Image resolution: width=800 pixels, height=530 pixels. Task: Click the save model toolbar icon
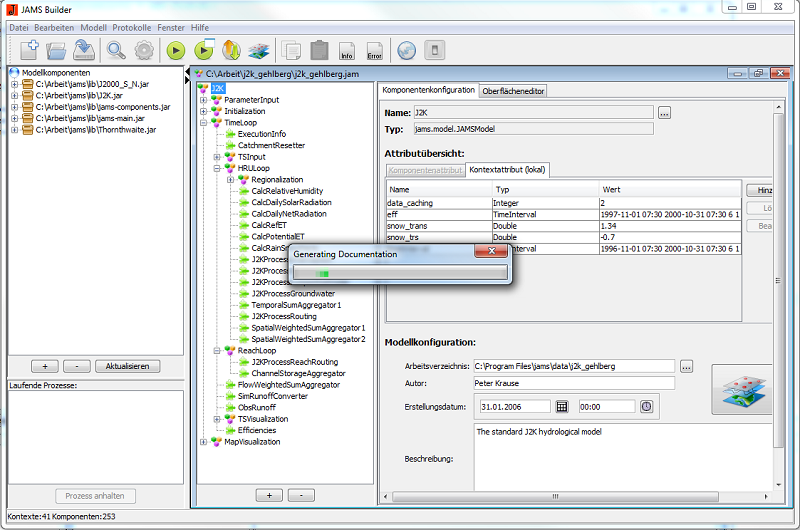click(x=85, y=49)
